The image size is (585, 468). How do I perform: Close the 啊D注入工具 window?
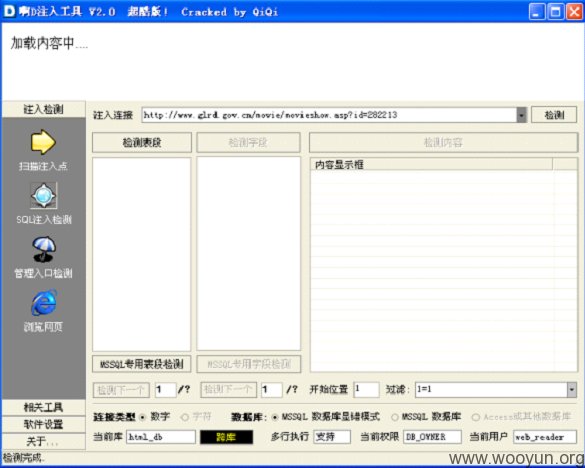[x=574, y=12]
